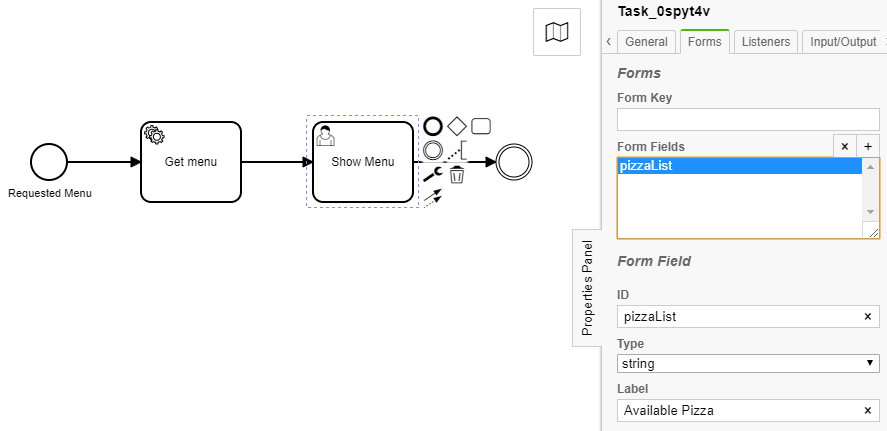
Task: Add text annotation from context pad
Action: tap(457, 150)
